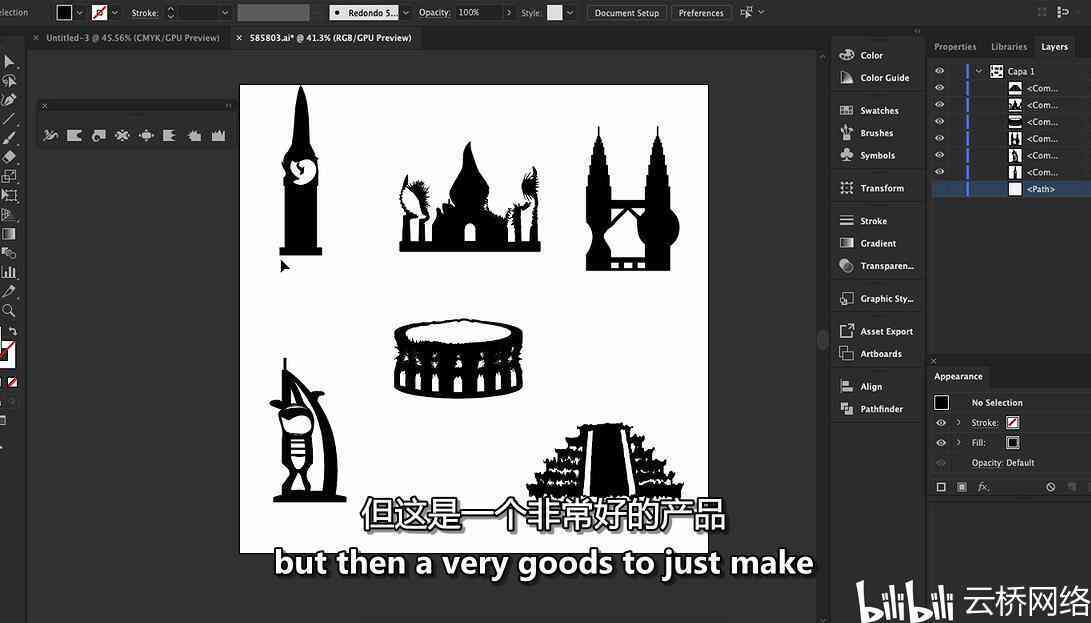Open graphic Style dropdown

[570, 13]
